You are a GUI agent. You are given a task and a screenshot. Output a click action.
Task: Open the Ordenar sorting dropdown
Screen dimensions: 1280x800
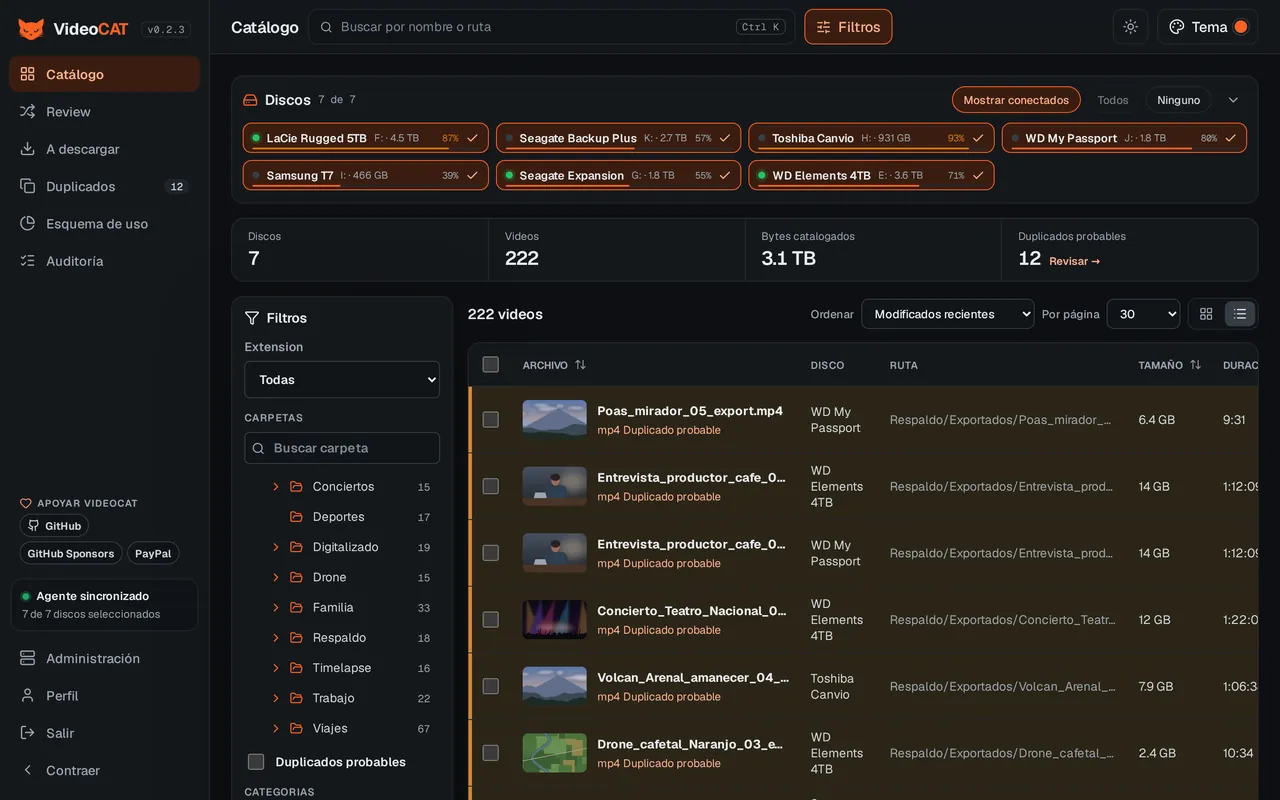947,314
